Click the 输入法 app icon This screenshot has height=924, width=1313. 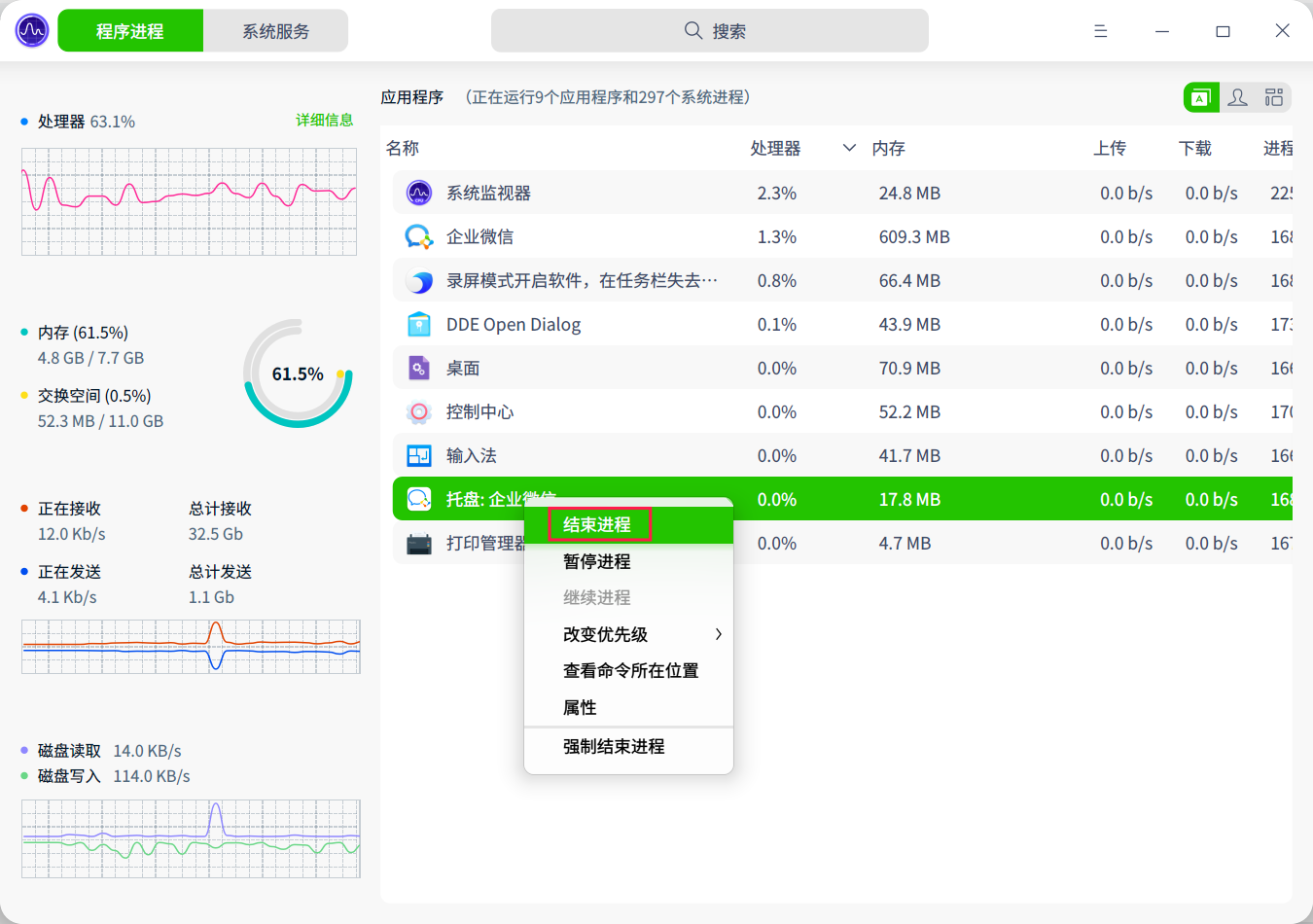pos(418,456)
